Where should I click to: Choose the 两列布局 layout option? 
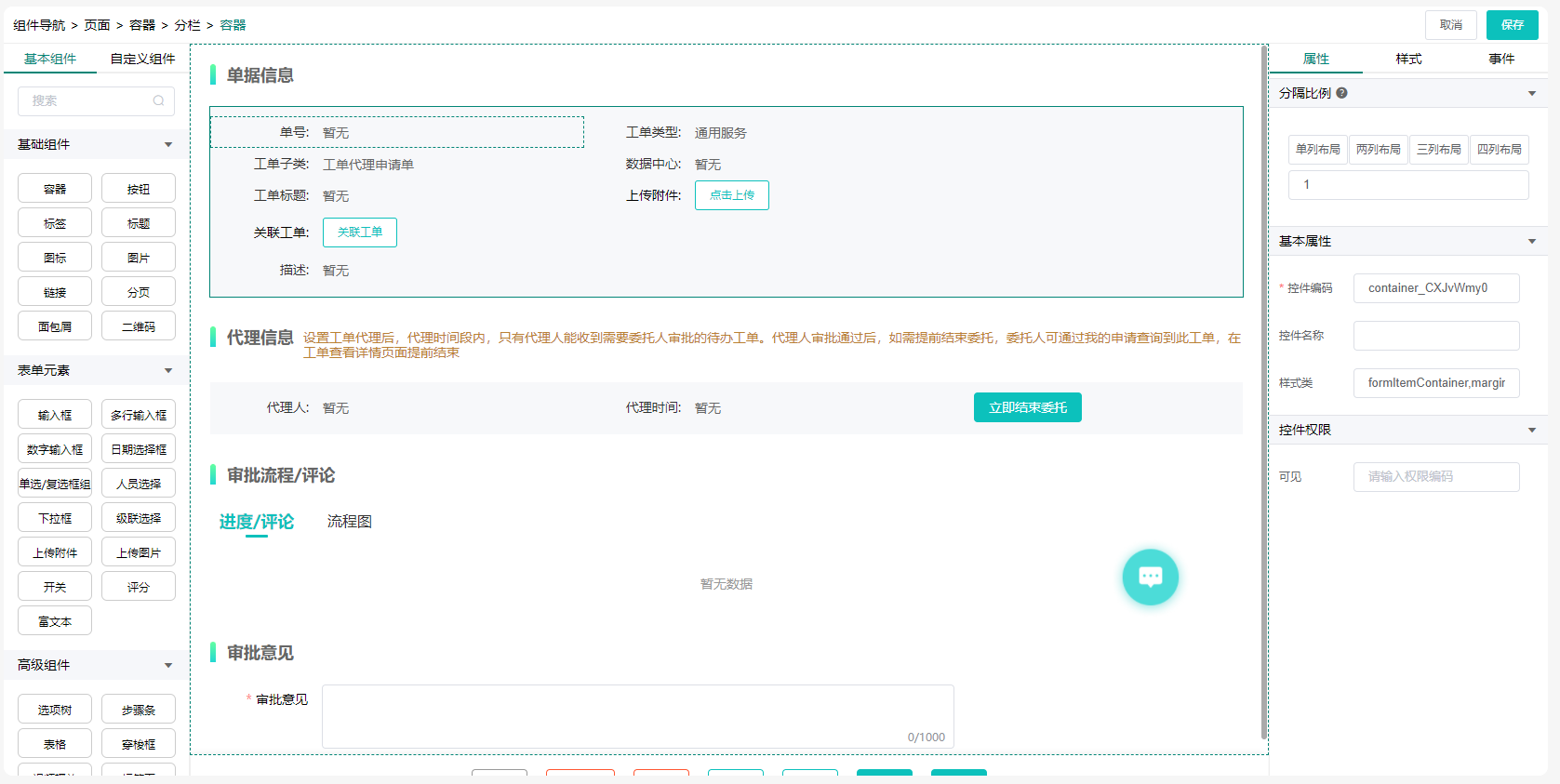click(1379, 150)
